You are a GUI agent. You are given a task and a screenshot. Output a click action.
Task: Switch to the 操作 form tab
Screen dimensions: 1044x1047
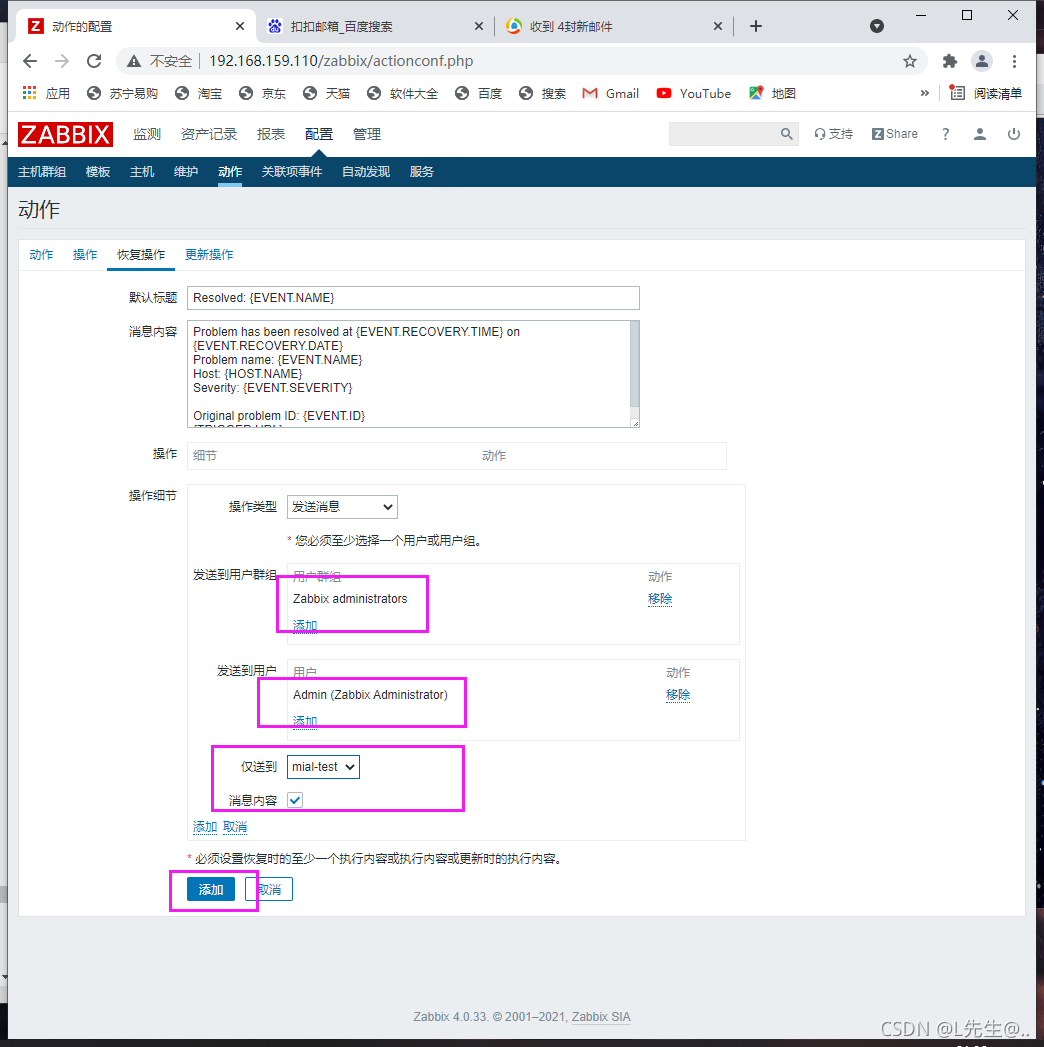pyautogui.click(x=85, y=254)
